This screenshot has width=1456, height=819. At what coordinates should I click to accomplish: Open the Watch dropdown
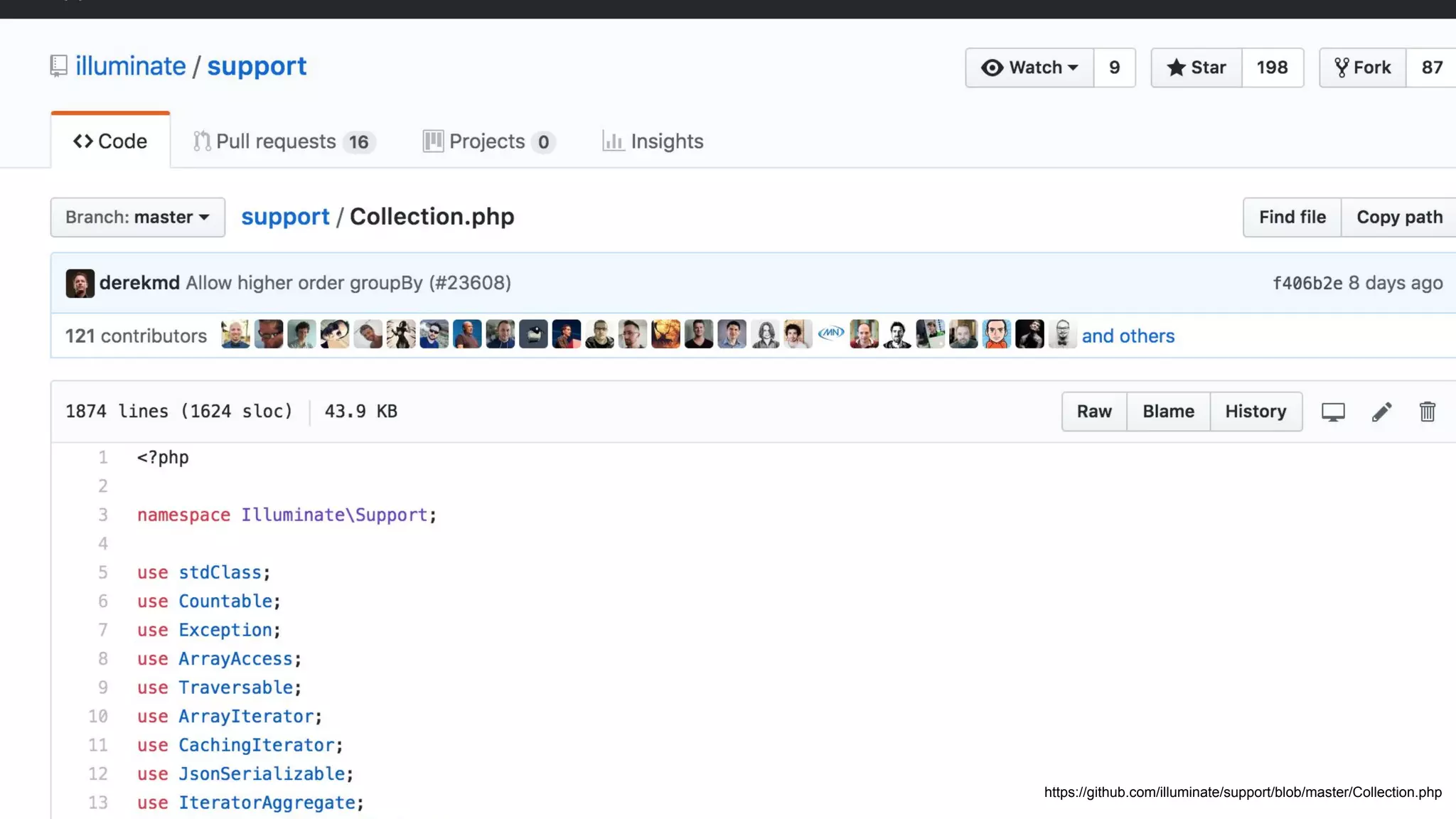click(x=1029, y=68)
